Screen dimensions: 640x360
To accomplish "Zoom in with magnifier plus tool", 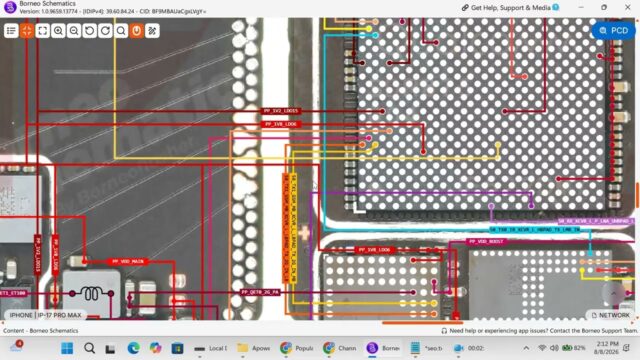I will pos(58,31).
